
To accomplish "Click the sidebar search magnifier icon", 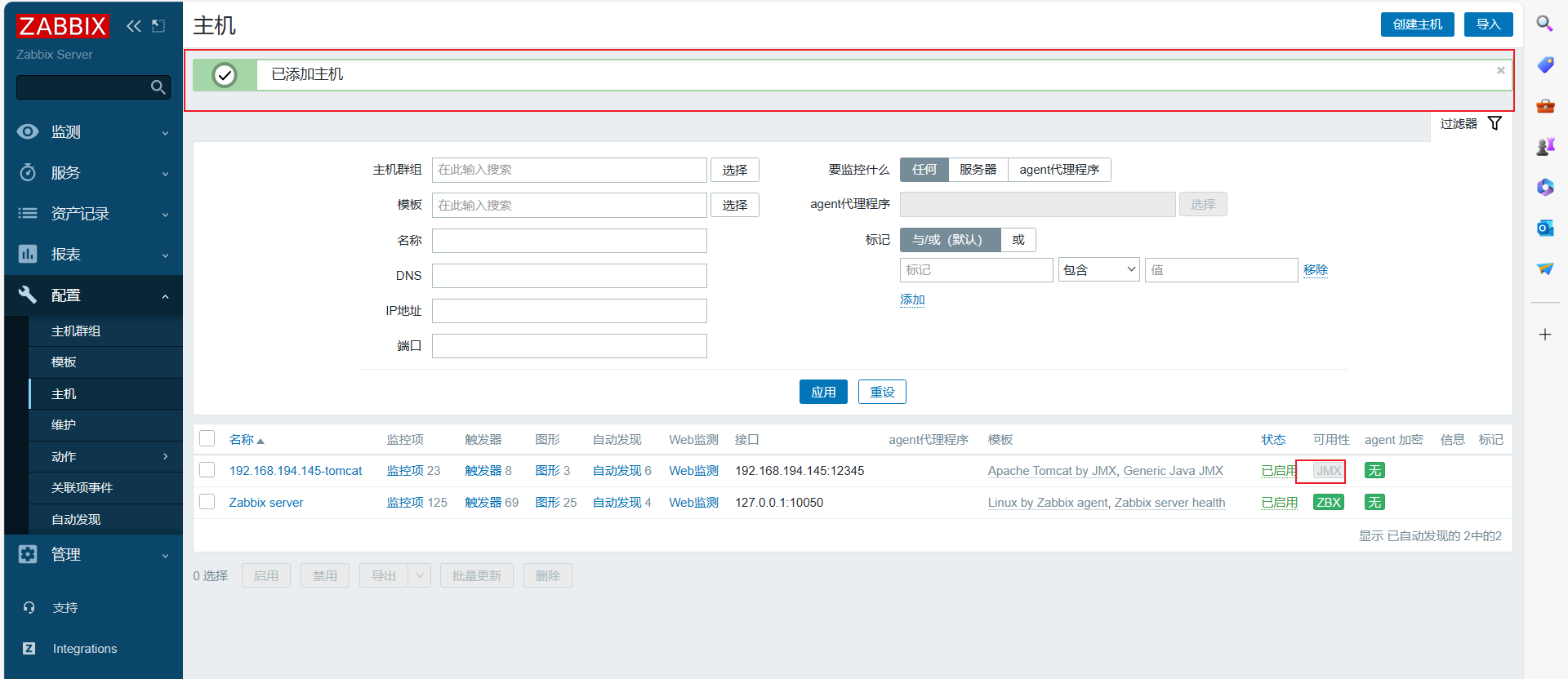I will 158,87.
